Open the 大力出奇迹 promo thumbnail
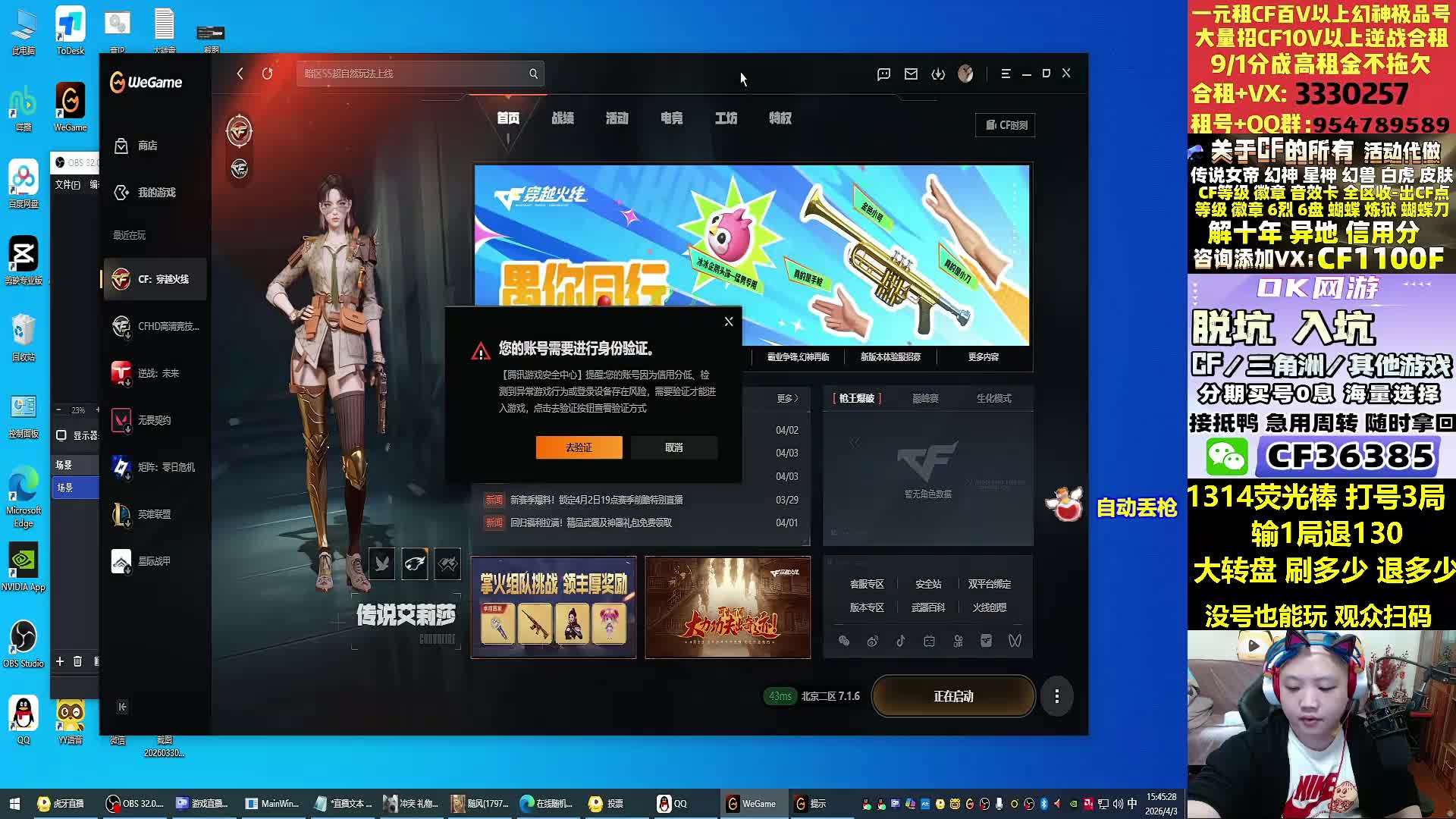Screen dimensions: 1456x819 727,607
